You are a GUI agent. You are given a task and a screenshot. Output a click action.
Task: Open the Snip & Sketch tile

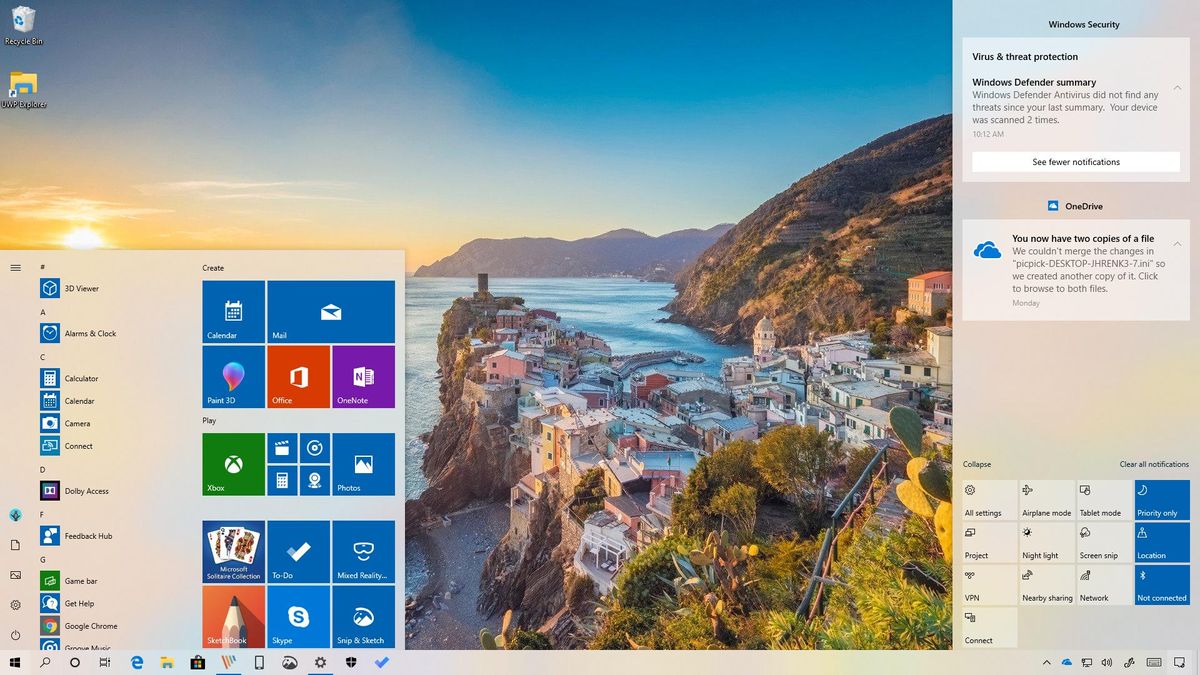pos(363,617)
